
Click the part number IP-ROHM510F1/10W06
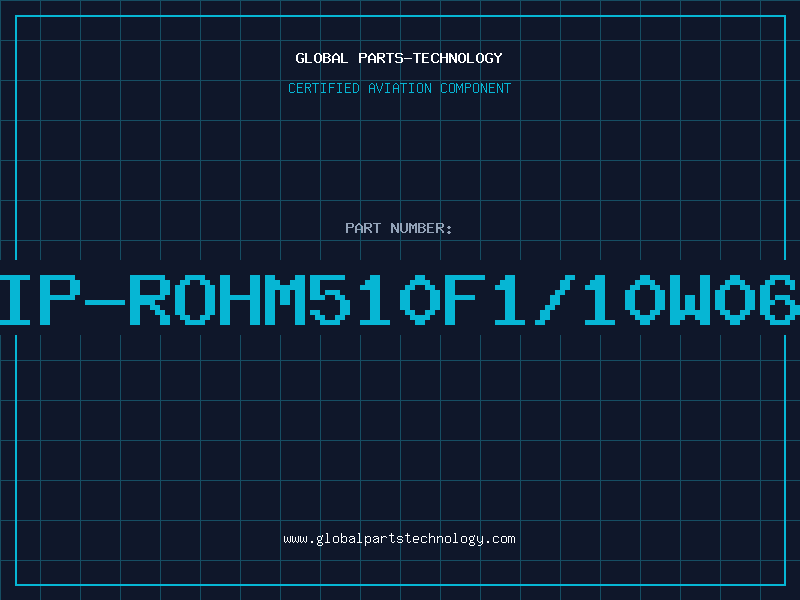(x=400, y=299)
